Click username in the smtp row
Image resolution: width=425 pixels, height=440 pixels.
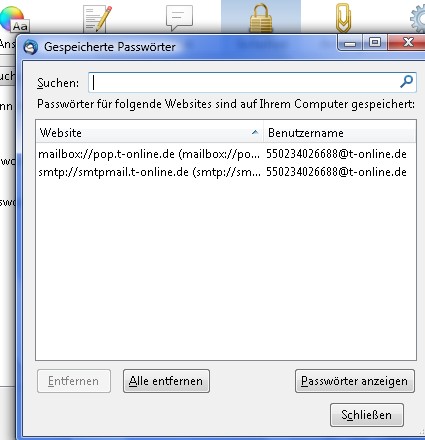[336, 172]
